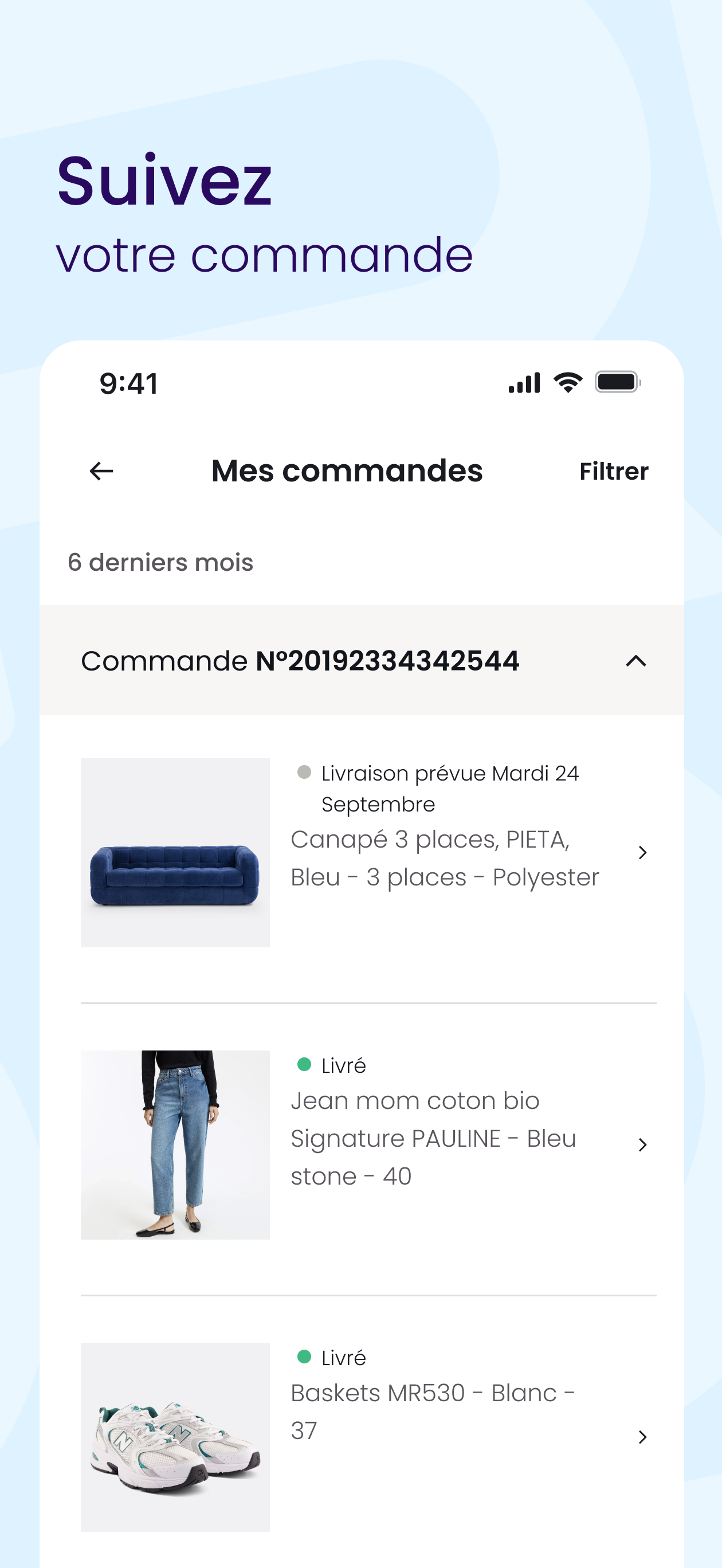Open the Baskets MR530 details chevron

(642, 1437)
